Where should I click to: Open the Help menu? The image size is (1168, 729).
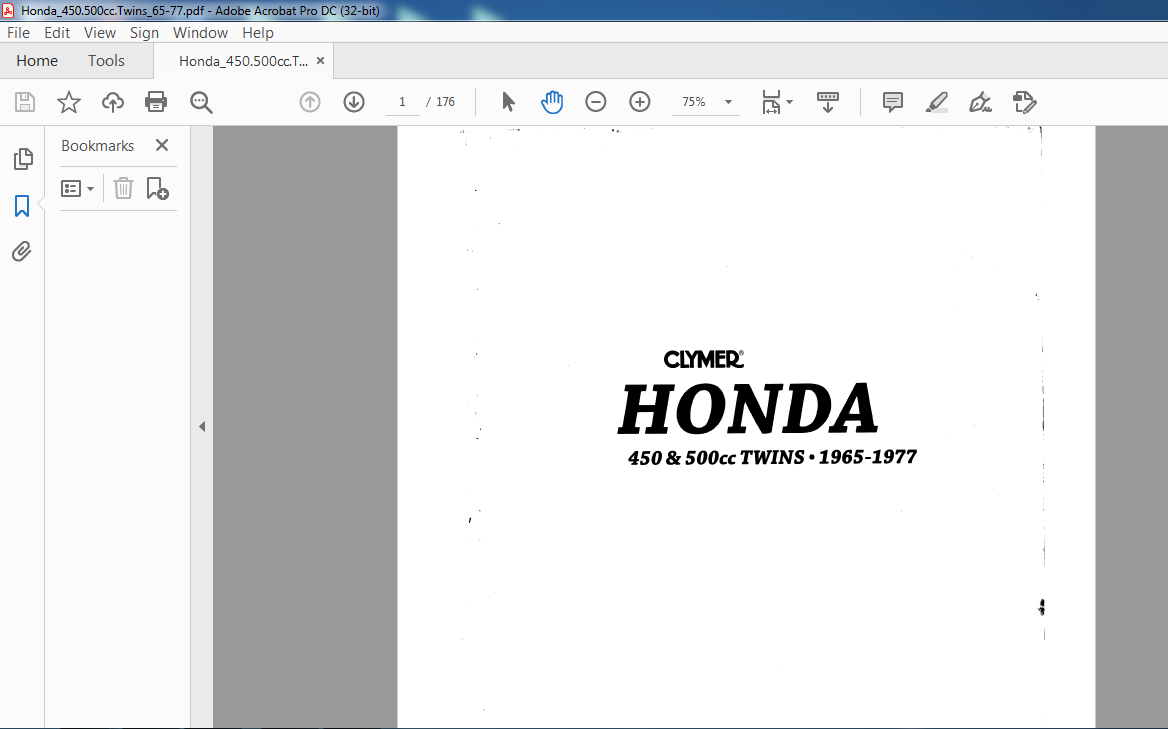coord(258,33)
